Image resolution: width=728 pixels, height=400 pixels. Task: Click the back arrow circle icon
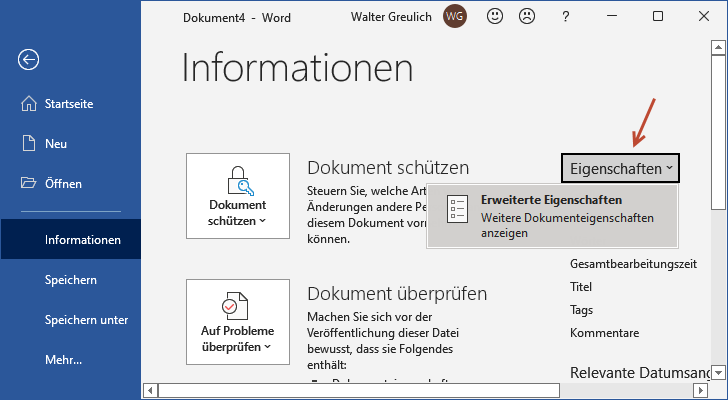(28, 60)
